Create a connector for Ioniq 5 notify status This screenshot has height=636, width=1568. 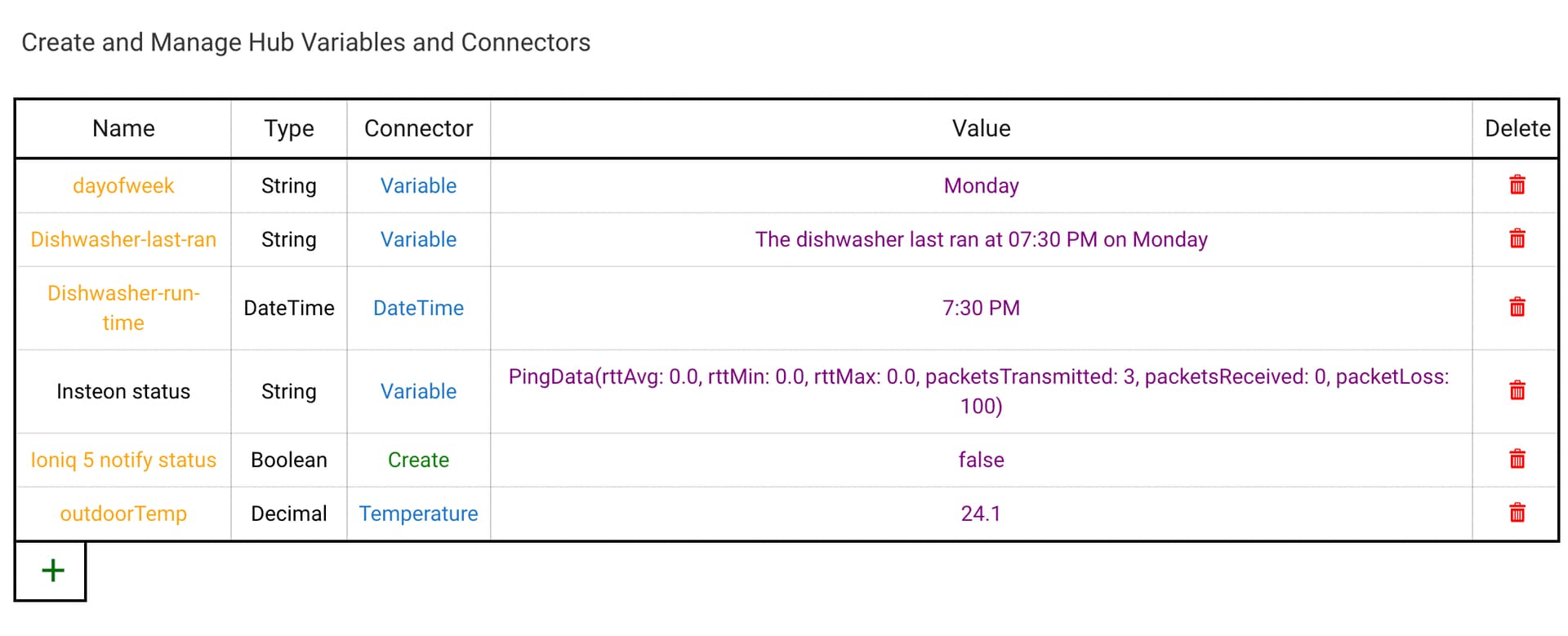tap(418, 460)
